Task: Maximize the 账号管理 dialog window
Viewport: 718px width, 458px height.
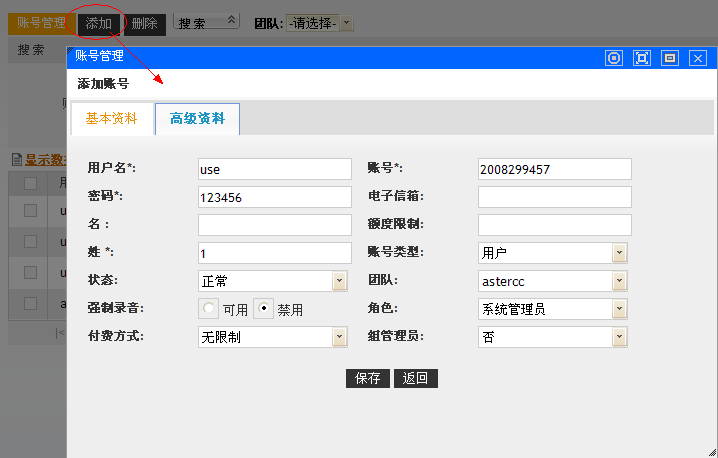Action: click(x=642, y=58)
